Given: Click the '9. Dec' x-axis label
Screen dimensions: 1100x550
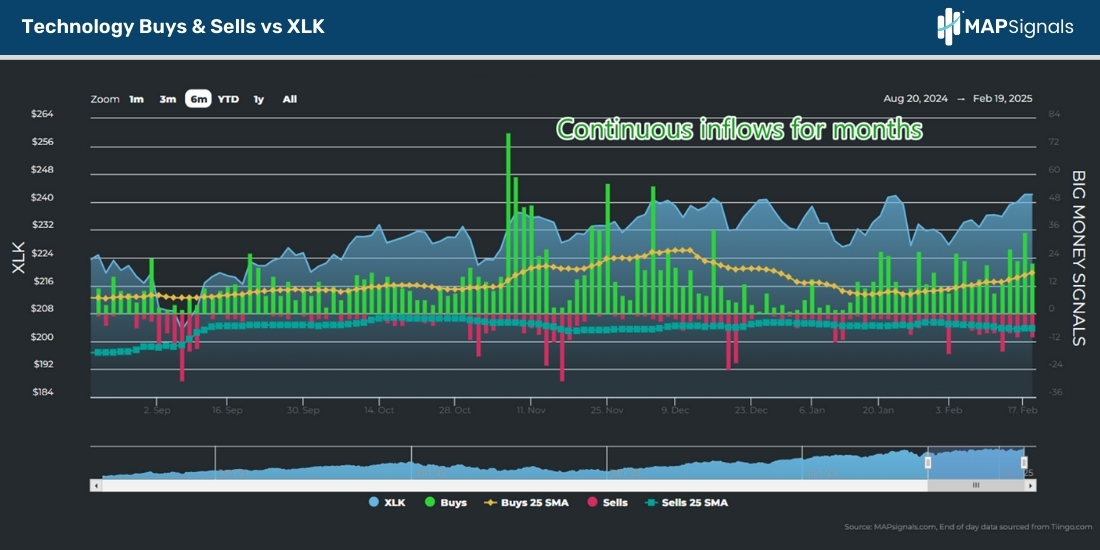Looking at the screenshot, I should (673, 409).
